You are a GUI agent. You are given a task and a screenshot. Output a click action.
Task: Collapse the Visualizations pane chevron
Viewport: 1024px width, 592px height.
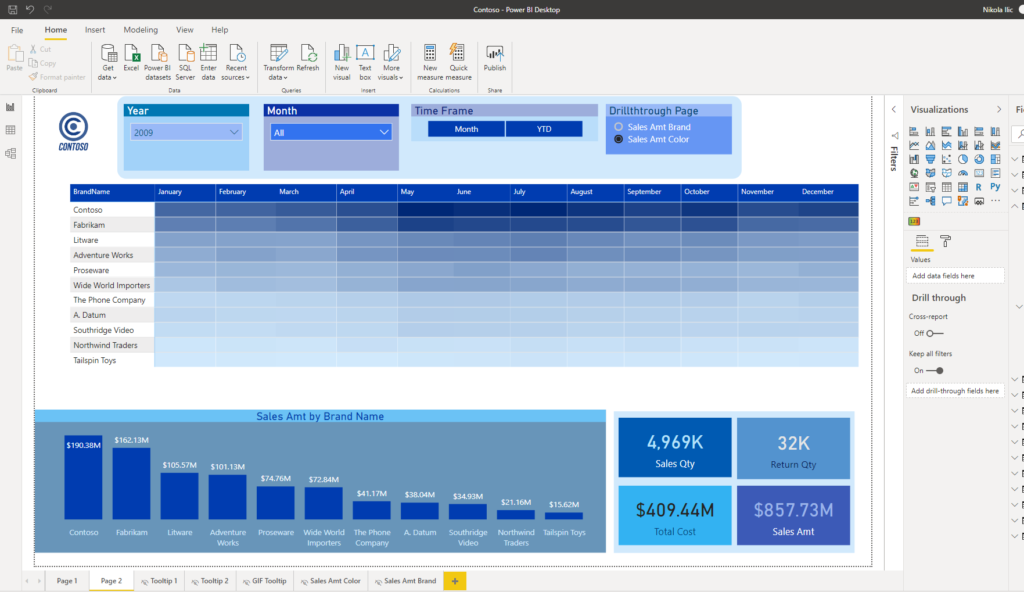point(999,110)
